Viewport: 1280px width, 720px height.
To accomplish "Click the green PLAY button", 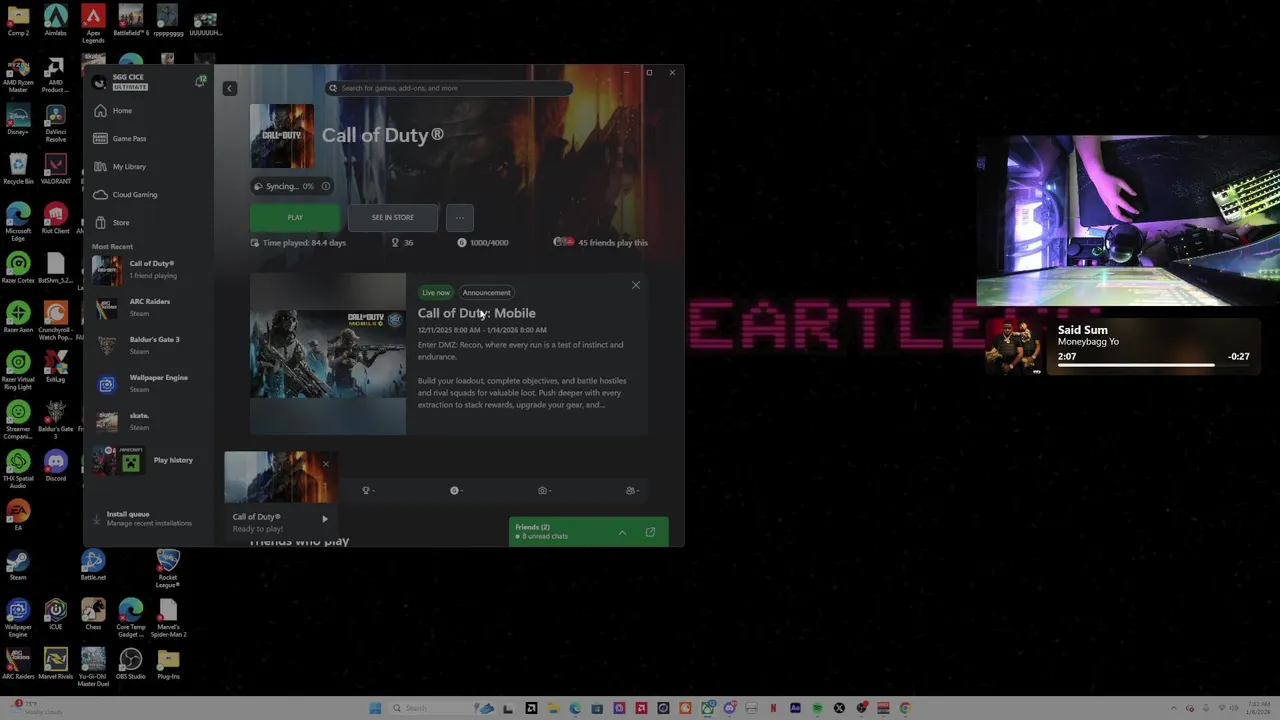I will [295, 217].
